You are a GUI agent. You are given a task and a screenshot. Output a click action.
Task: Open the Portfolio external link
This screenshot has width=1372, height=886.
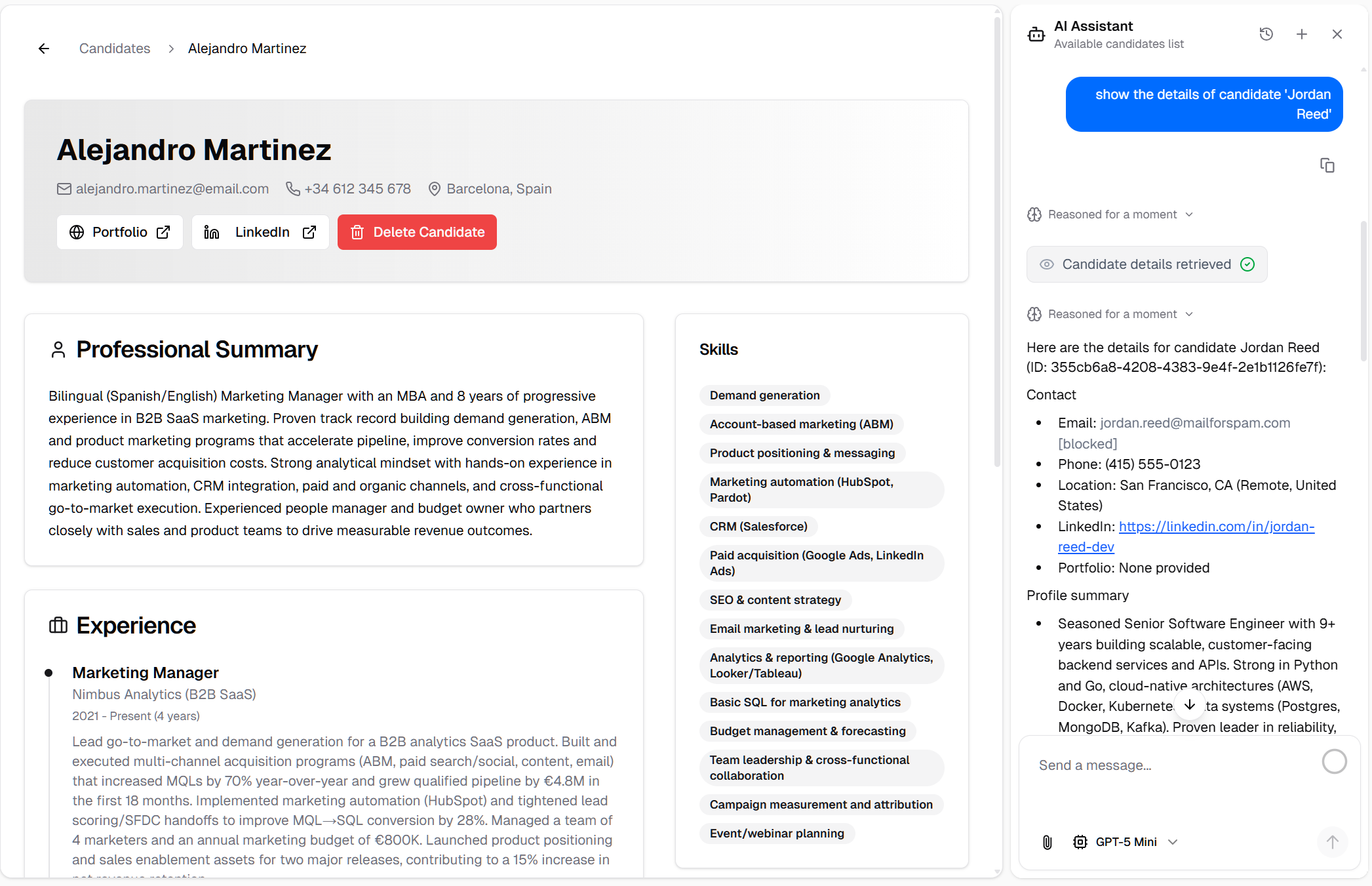point(120,232)
